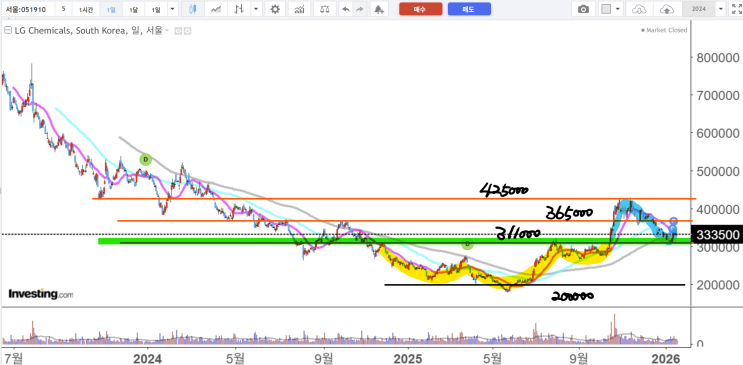The height and width of the screenshot is (365, 743).
Task: Click the compare symbols scale icon
Action: pos(325,9)
